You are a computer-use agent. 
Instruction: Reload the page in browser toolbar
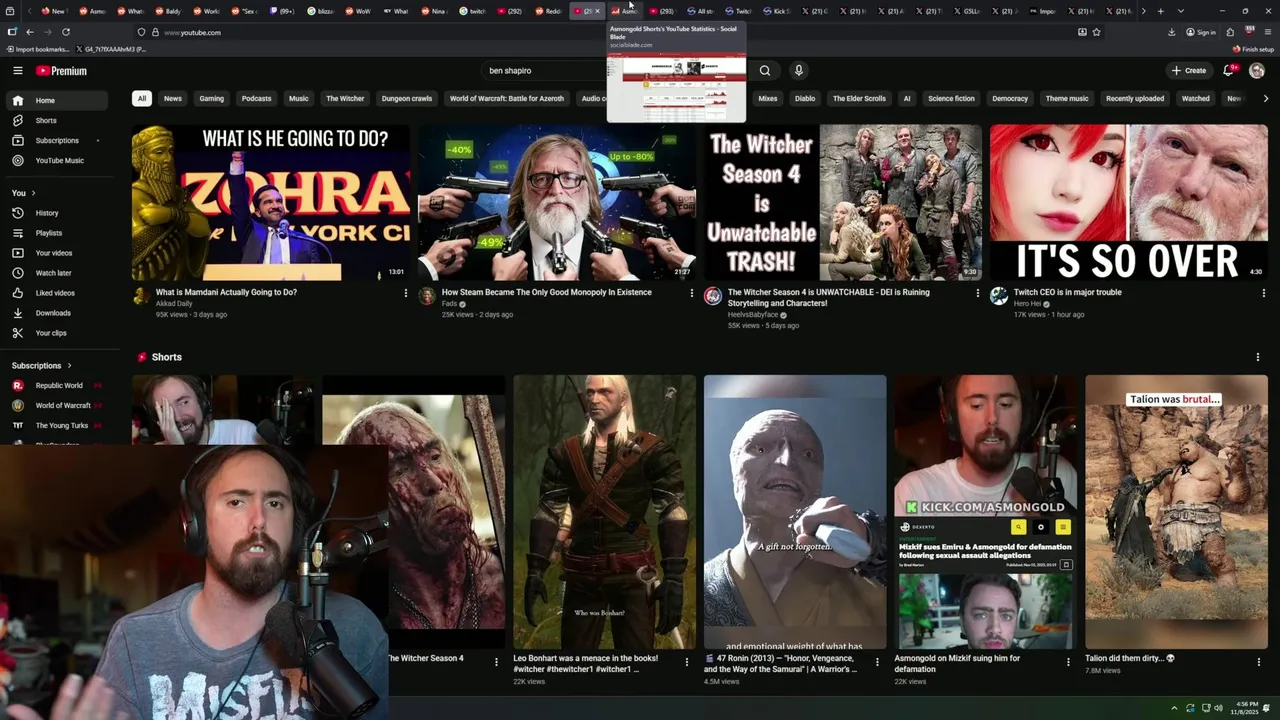click(66, 32)
